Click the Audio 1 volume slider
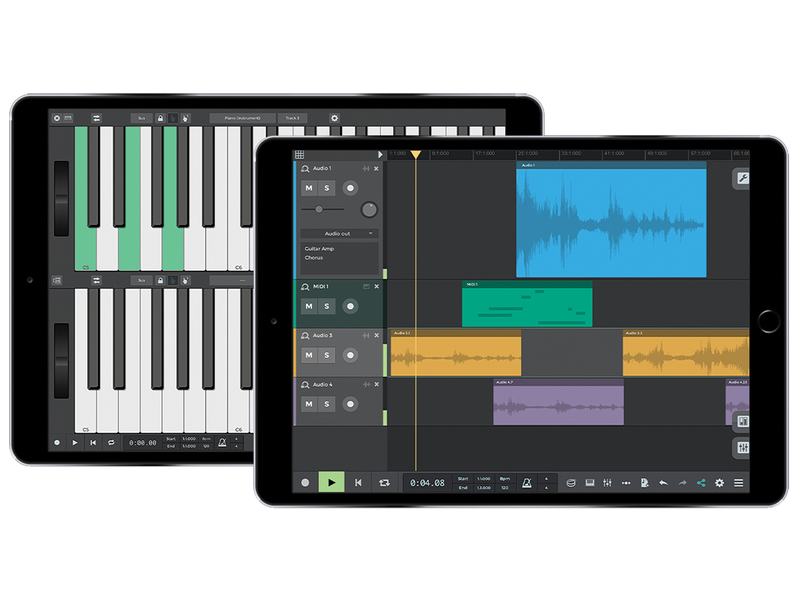Viewport: 800px width, 600px height. pos(319,208)
